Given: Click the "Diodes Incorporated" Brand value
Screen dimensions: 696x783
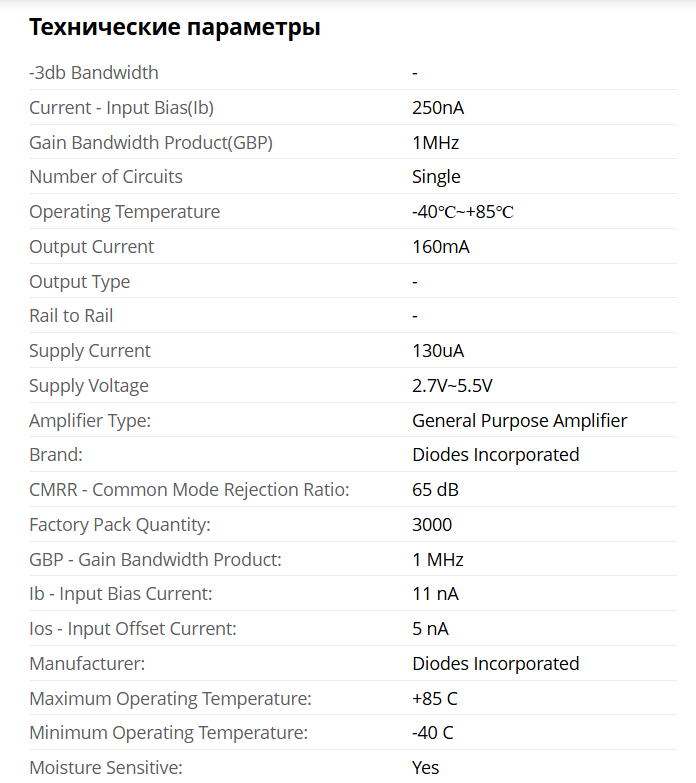Looking at the screenshot, I should pos(496,455).
